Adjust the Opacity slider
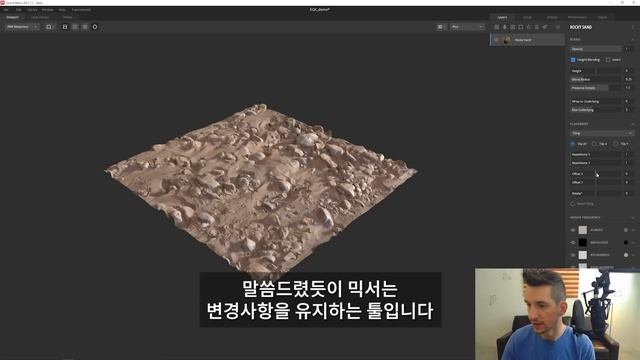 pos(595,49)
